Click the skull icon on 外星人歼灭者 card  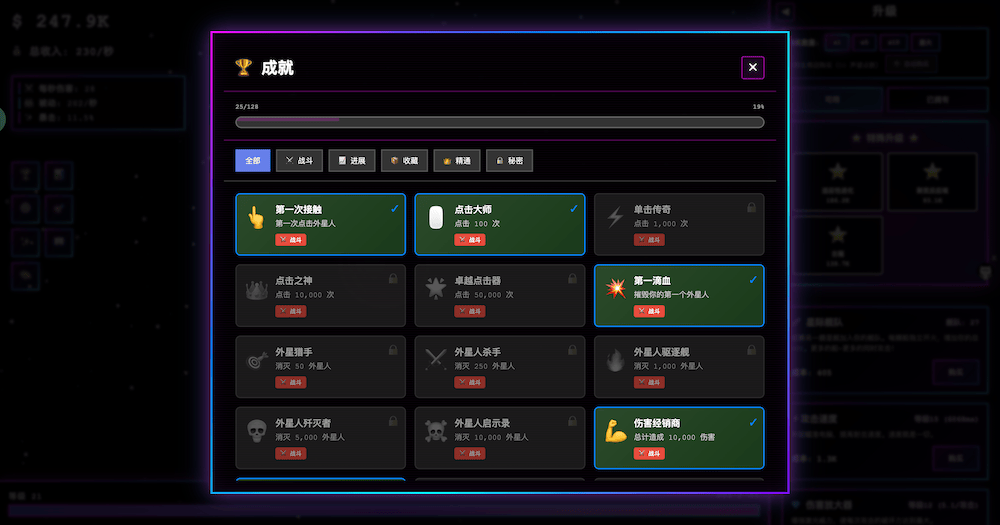[x=255, y=432]
